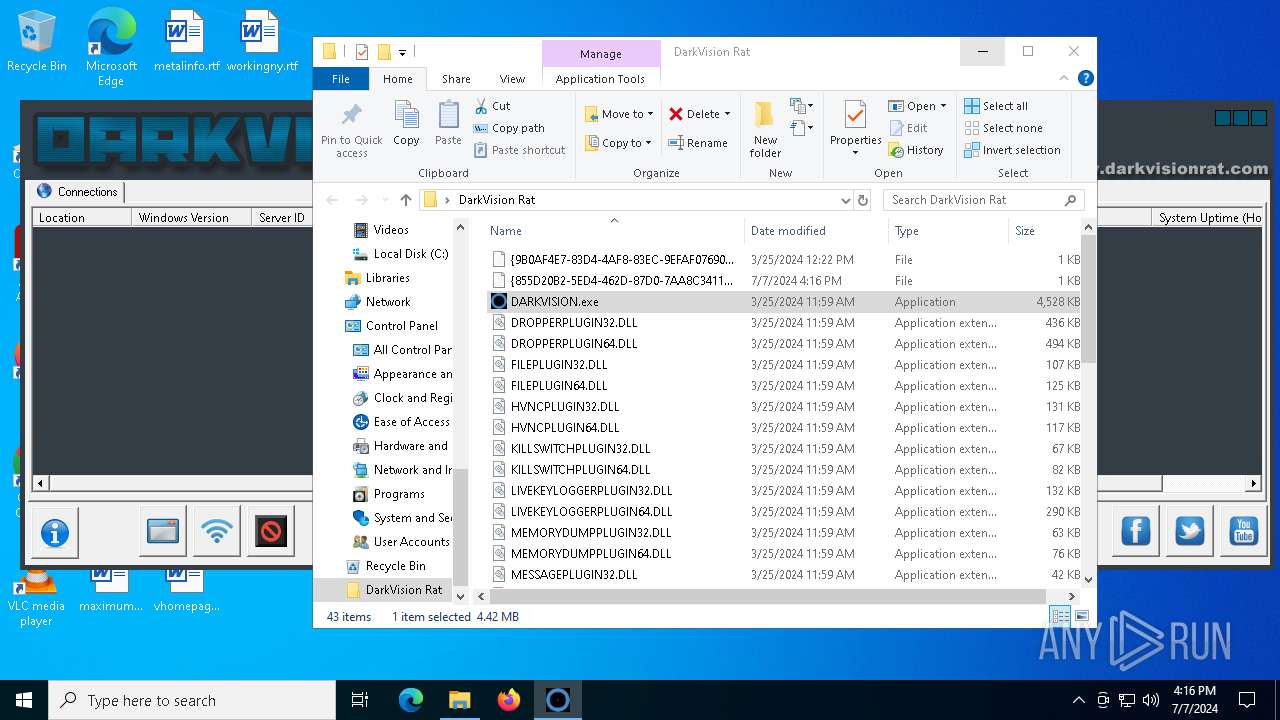
Task: Switch to details view layout
Action: tap(1060, 616)
